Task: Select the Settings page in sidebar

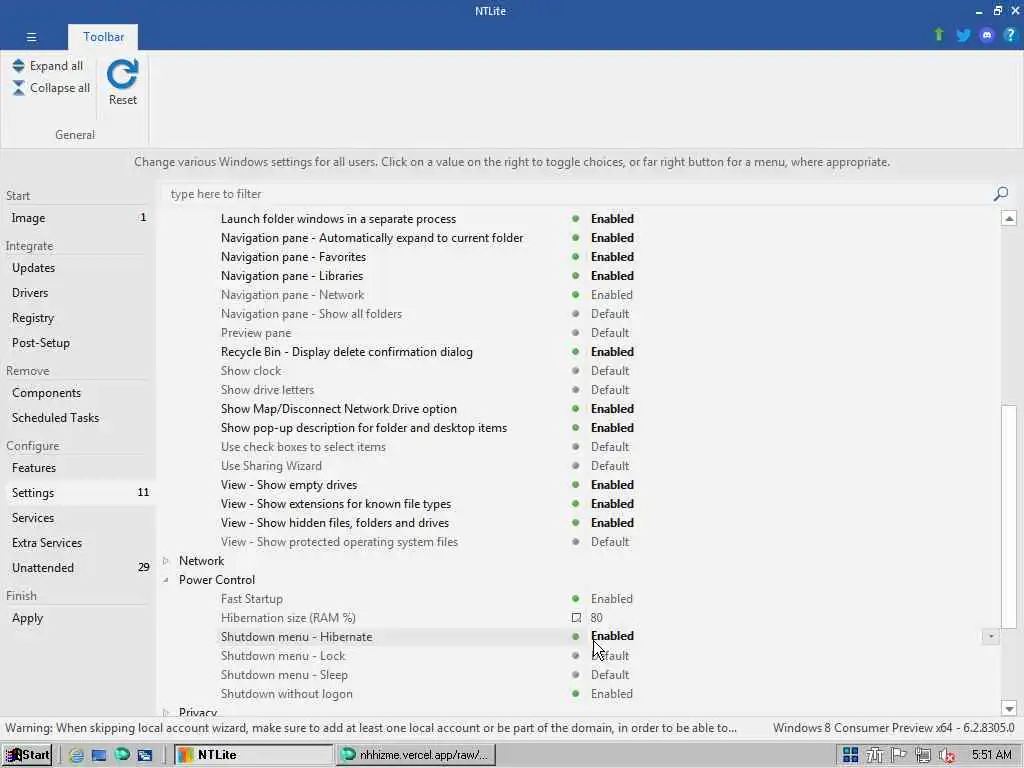Action: pyautogui.click(x=78, y=492)
